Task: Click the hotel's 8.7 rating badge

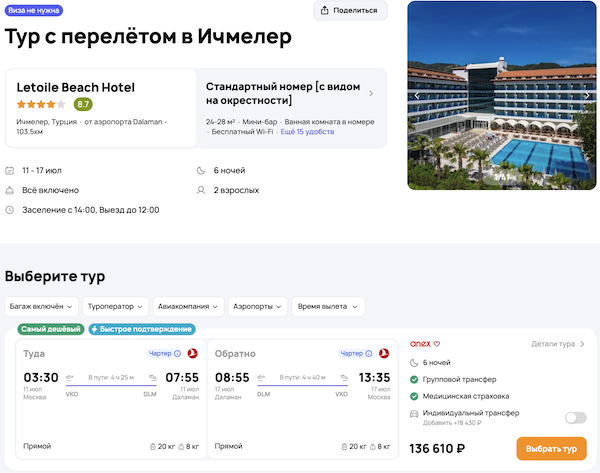Action: (x=82, y=104)
